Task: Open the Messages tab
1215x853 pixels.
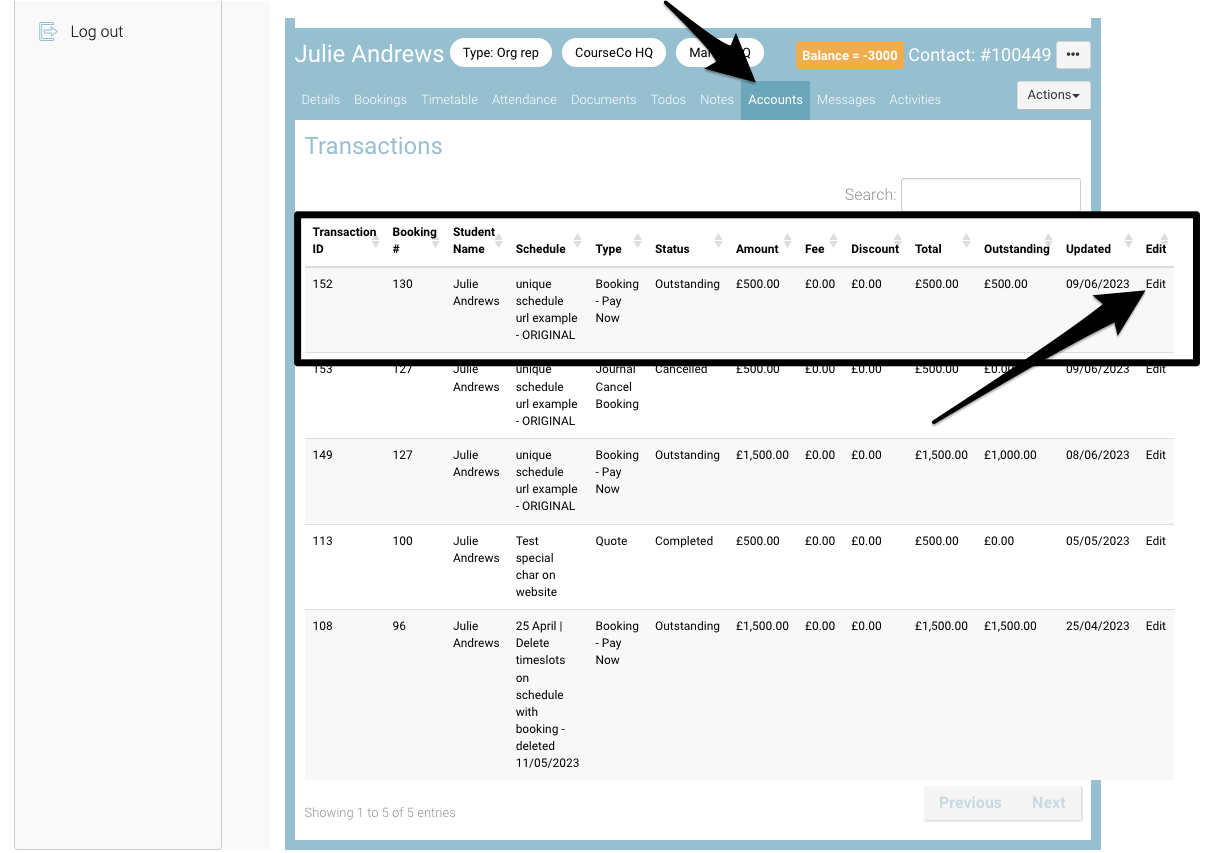Action: 845,100
